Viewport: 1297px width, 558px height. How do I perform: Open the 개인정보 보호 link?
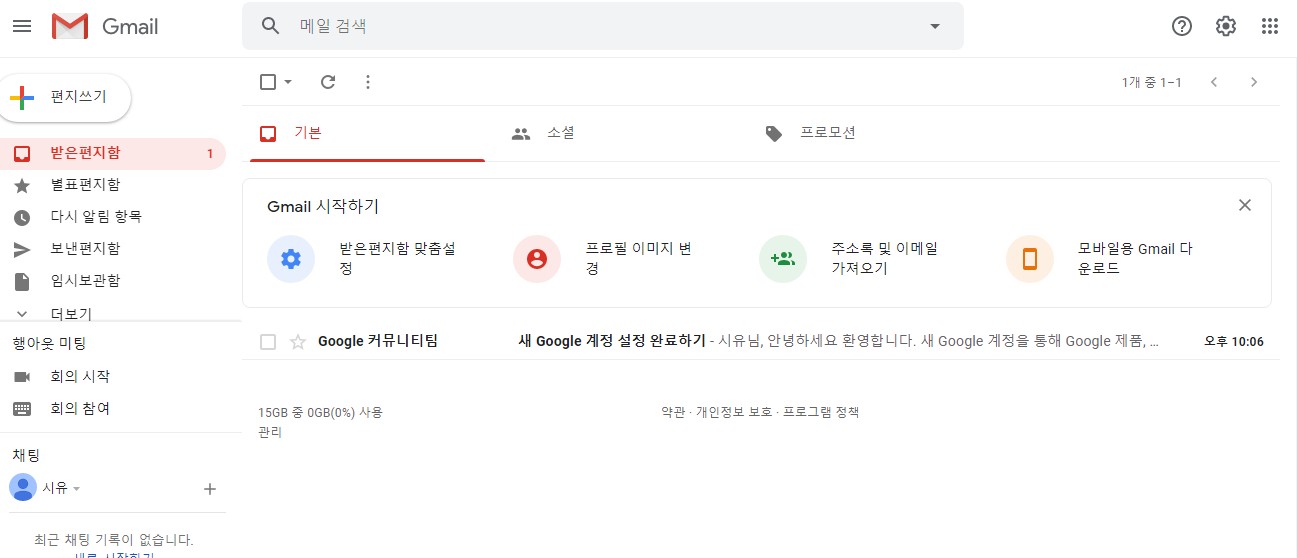coord(734,412)
